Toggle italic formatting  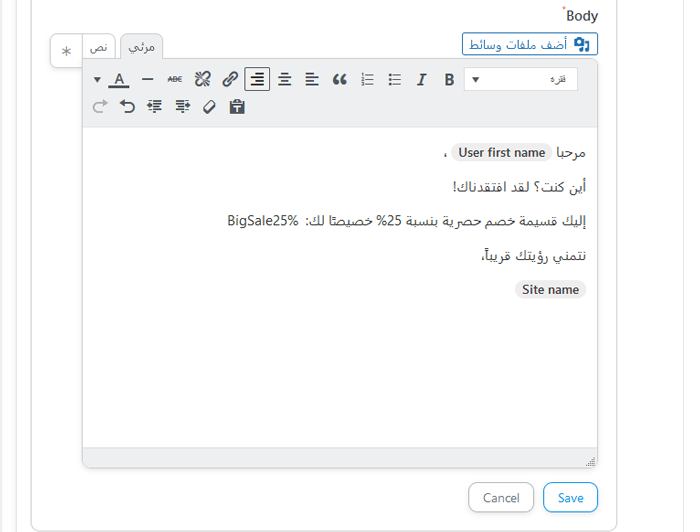(421, 79)
